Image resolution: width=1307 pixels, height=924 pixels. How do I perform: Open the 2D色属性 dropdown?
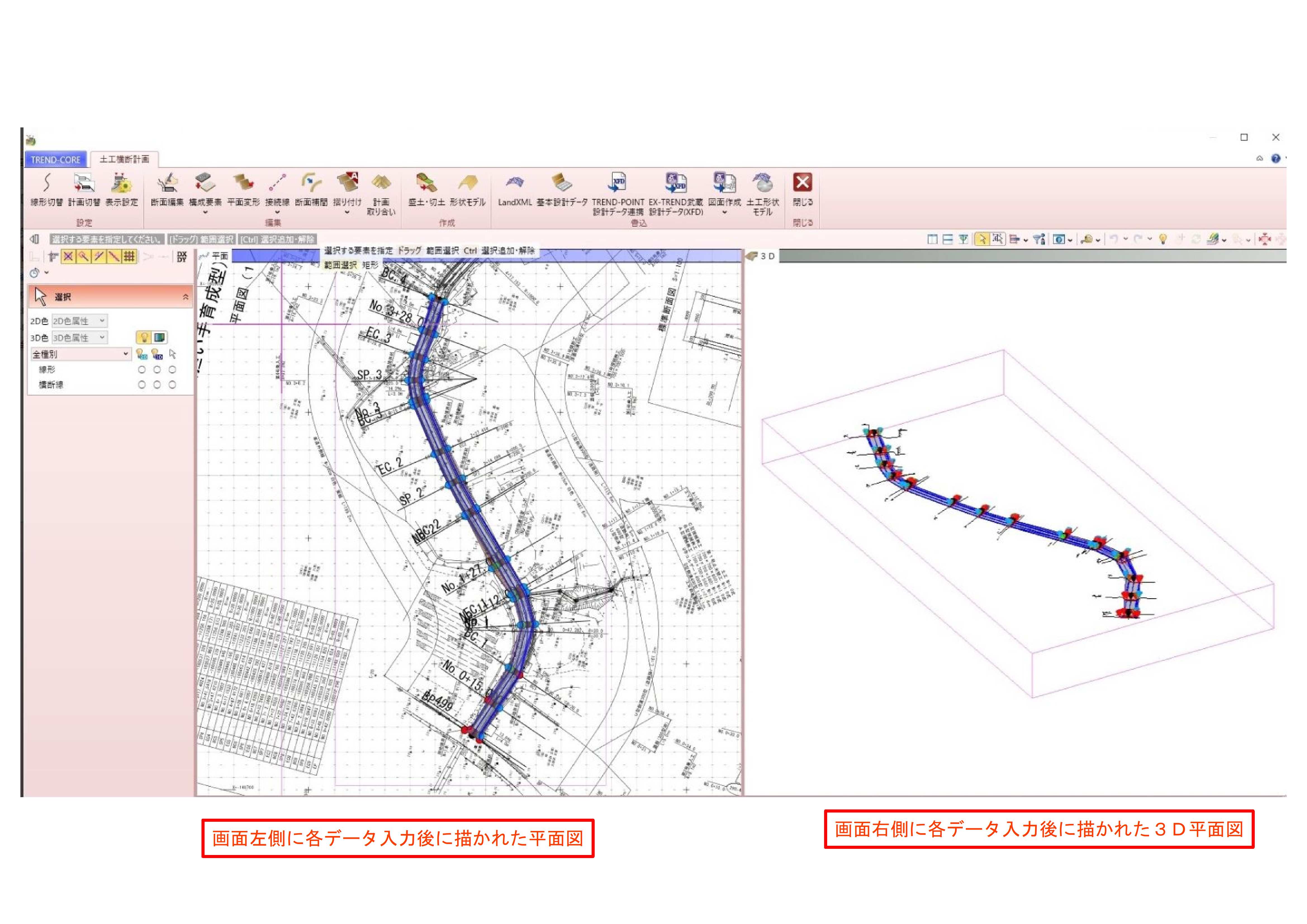[x=79, y=321]
